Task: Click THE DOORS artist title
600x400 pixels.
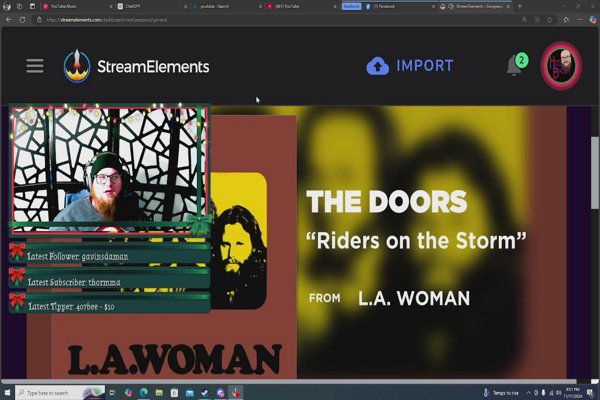Action: [x=386, y=201]
